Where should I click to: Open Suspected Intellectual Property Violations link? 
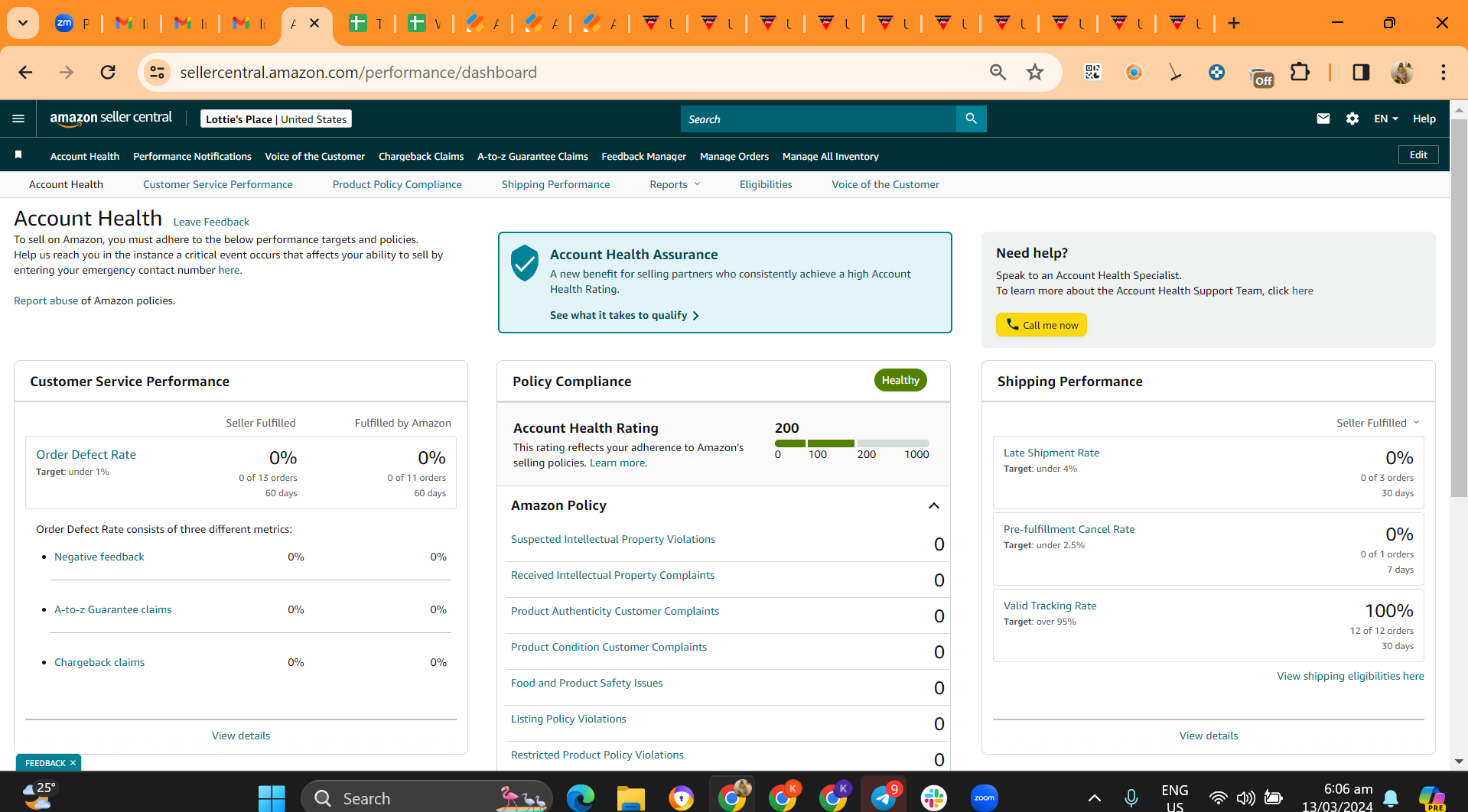(x=613, y=539)
